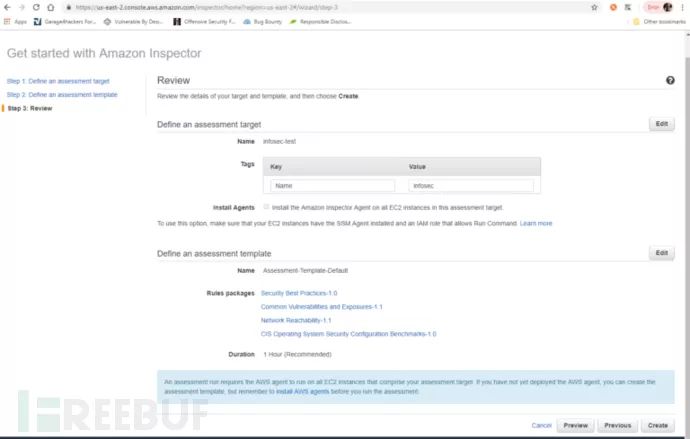Toggle the Install Agents checkbox
This screenshot has width=690, height=439.
(266, 207)
